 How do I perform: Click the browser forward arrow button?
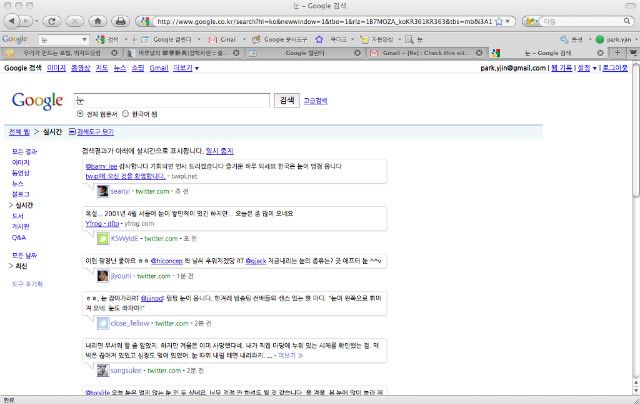click(26, 21)
